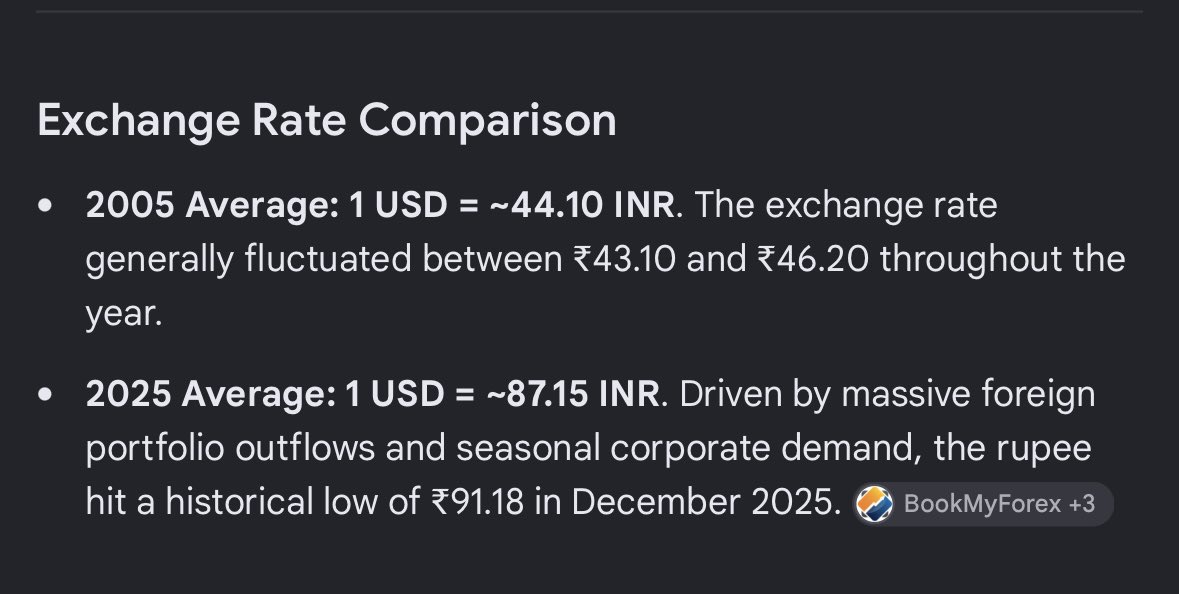Click the word 'fluctuated' in first bullet

[x=328, y=259]
